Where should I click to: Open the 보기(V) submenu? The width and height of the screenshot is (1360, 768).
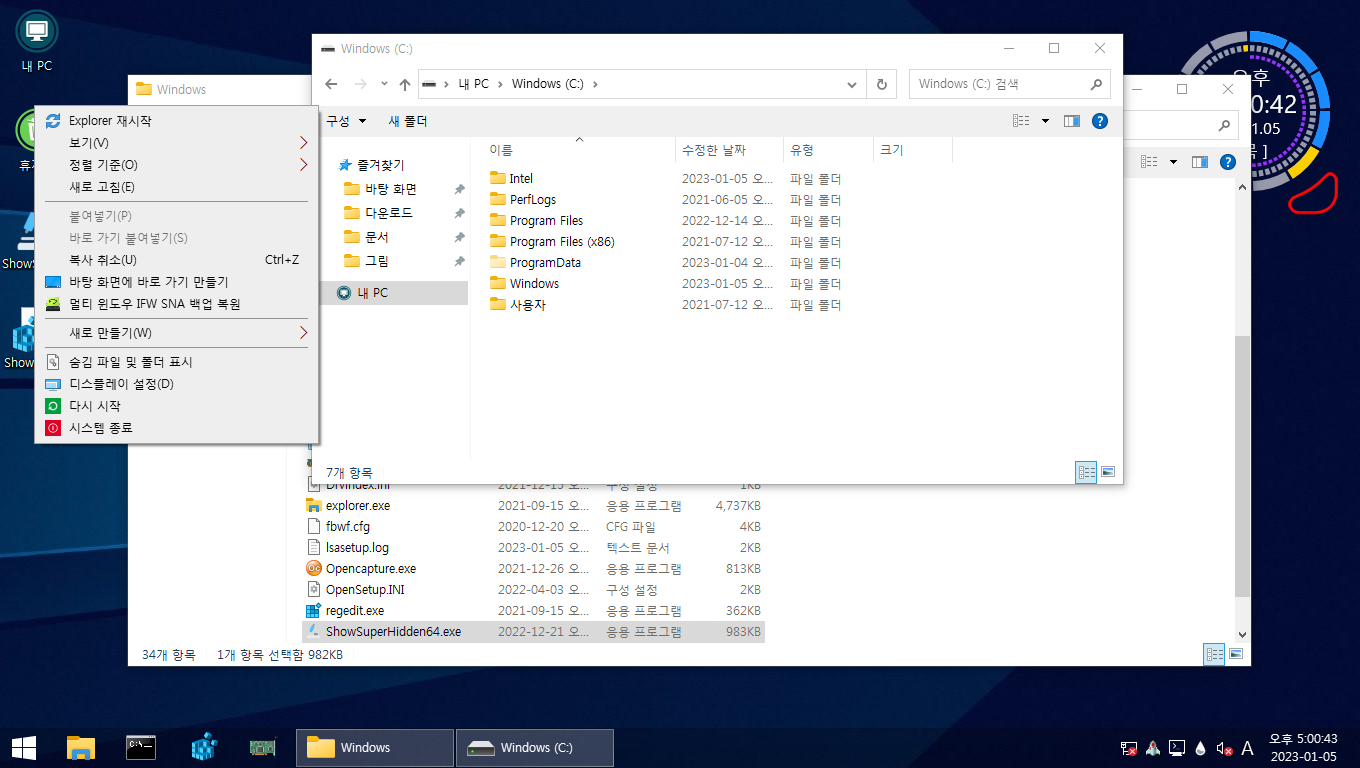[x=176, y=143]
